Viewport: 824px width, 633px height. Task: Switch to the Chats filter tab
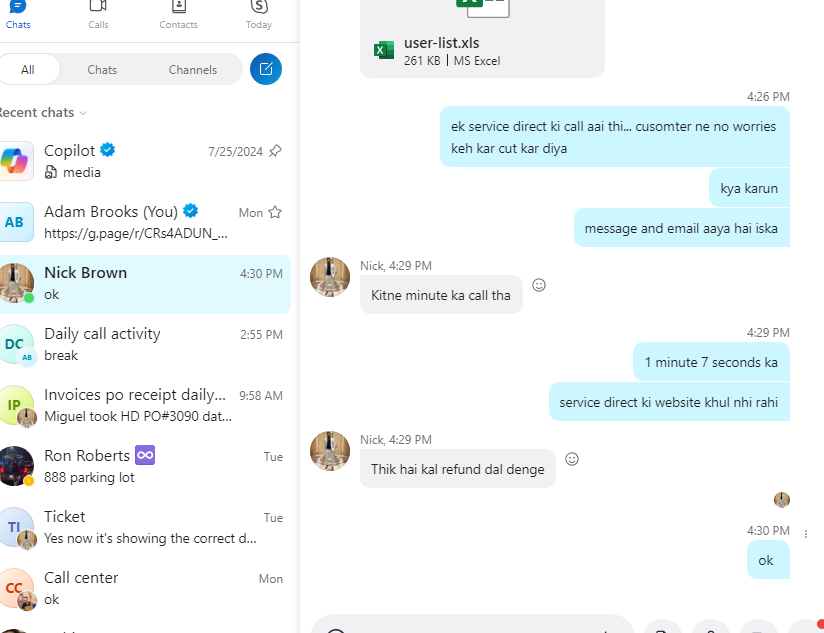102,70
